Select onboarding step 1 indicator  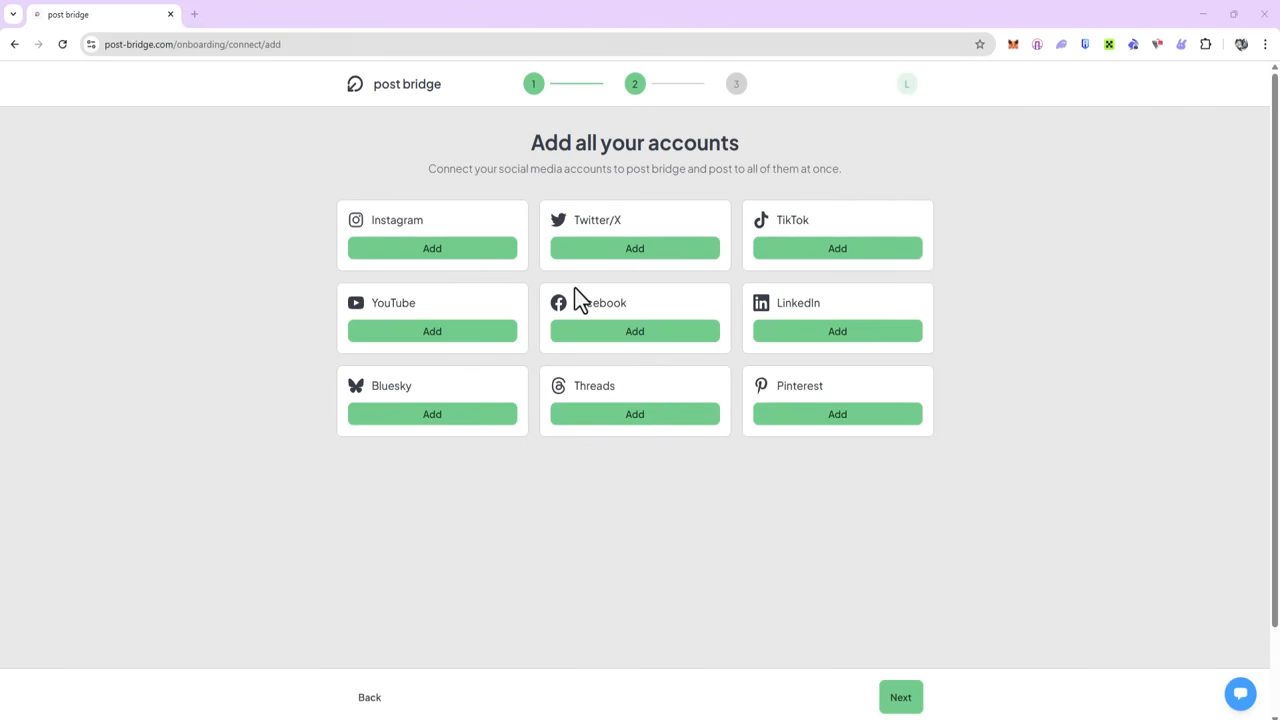533,84
